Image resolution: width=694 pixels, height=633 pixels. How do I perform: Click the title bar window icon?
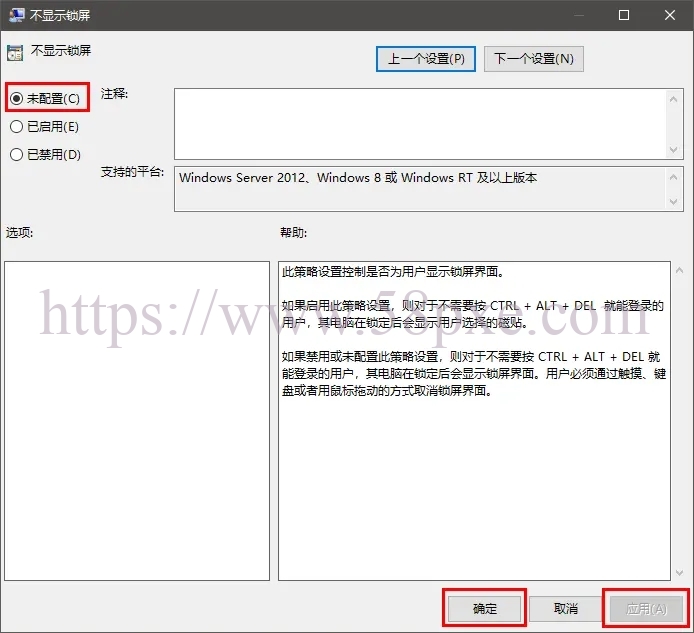pos(16,15)
